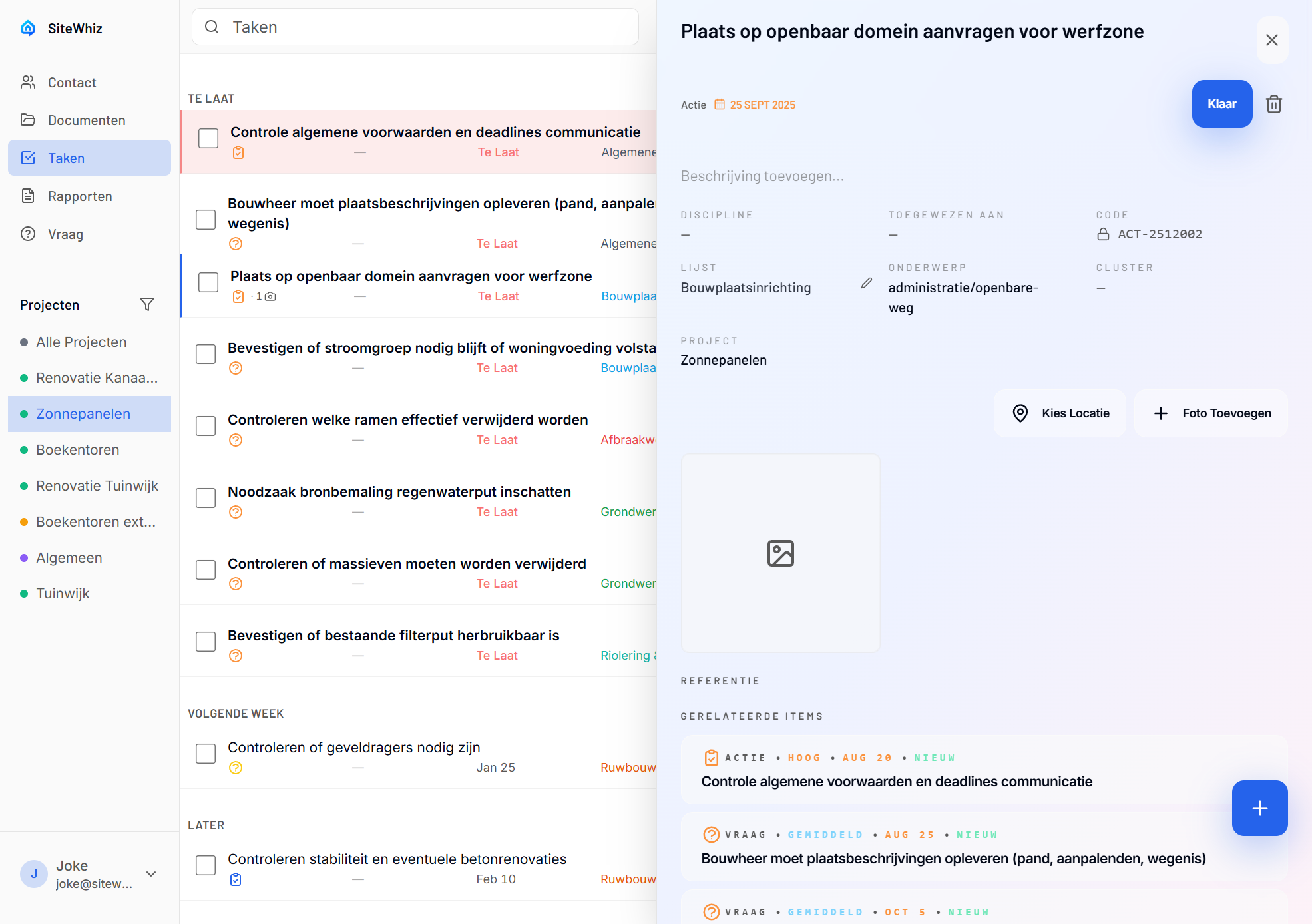Viewport: 1312px width, 924px height.
Task: Open the Projecten filter funnel icon
Action: [147, 304]
